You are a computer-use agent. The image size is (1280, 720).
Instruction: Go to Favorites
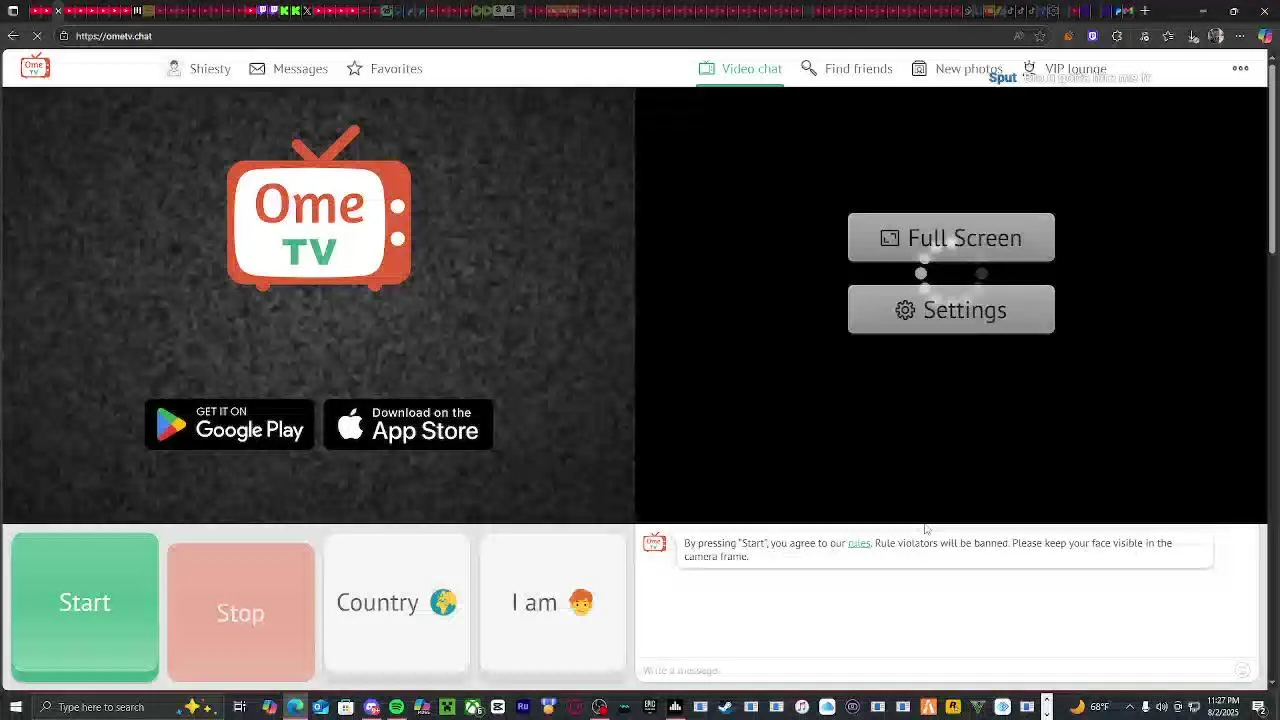[384, 68]
